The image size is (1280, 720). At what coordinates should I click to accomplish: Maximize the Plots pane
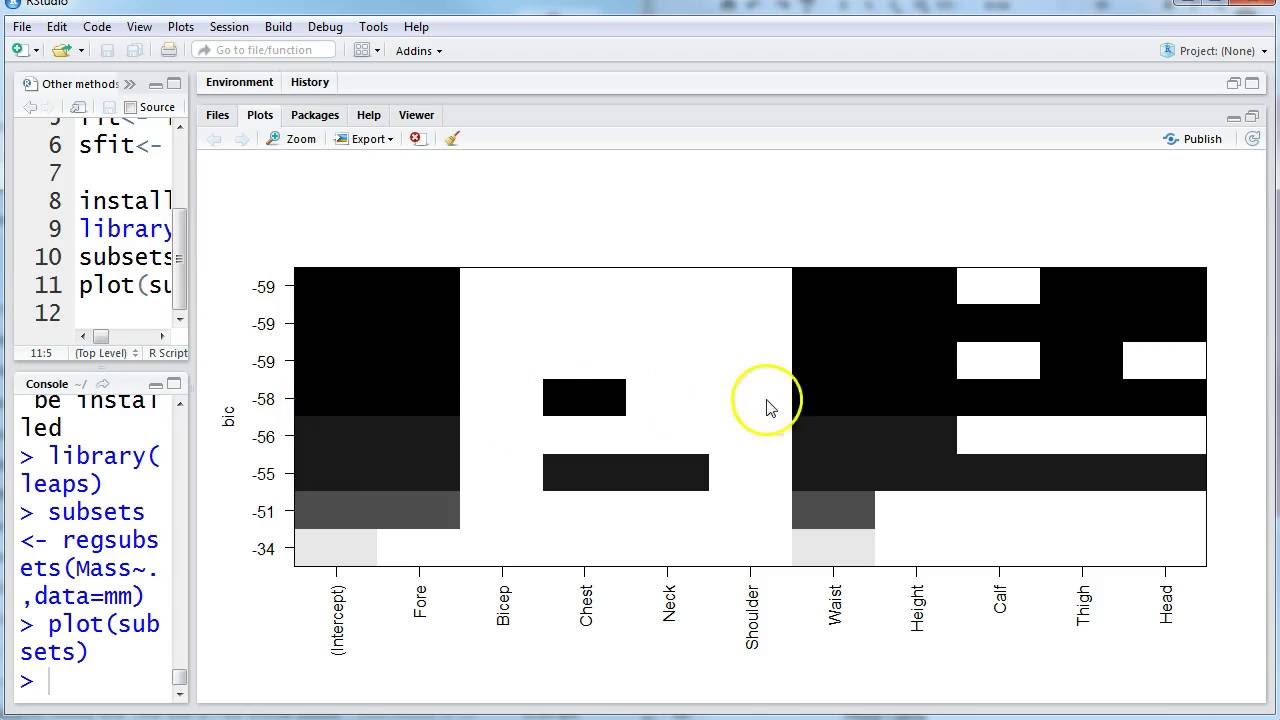(1252, 116)
